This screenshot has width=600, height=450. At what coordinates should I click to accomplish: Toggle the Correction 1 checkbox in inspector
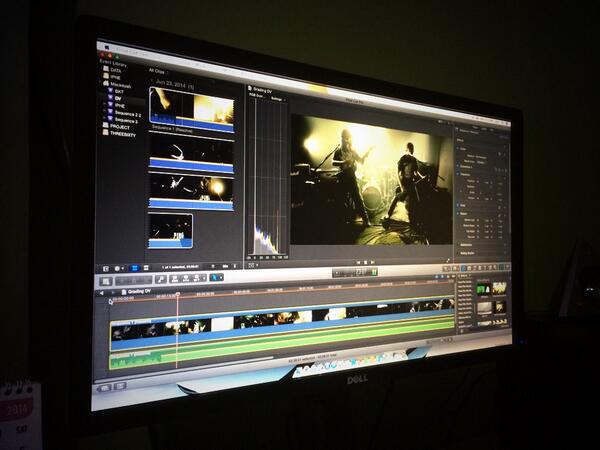[x=459, y=166]
